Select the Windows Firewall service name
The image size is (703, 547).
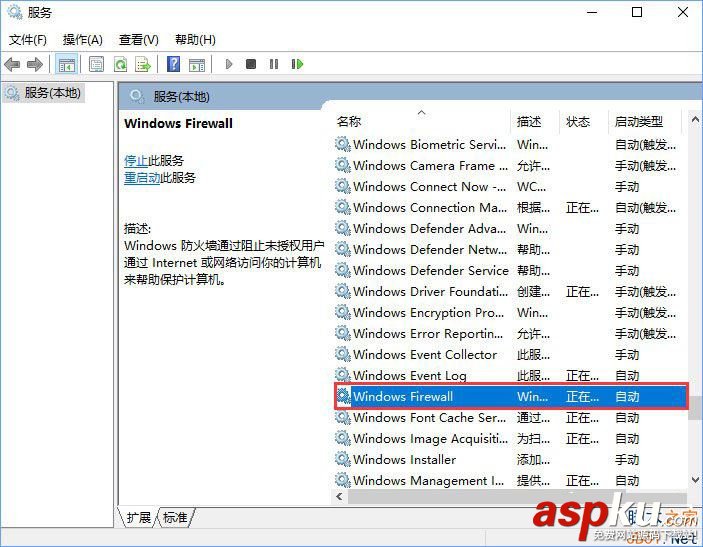click(x=403, y=396)
